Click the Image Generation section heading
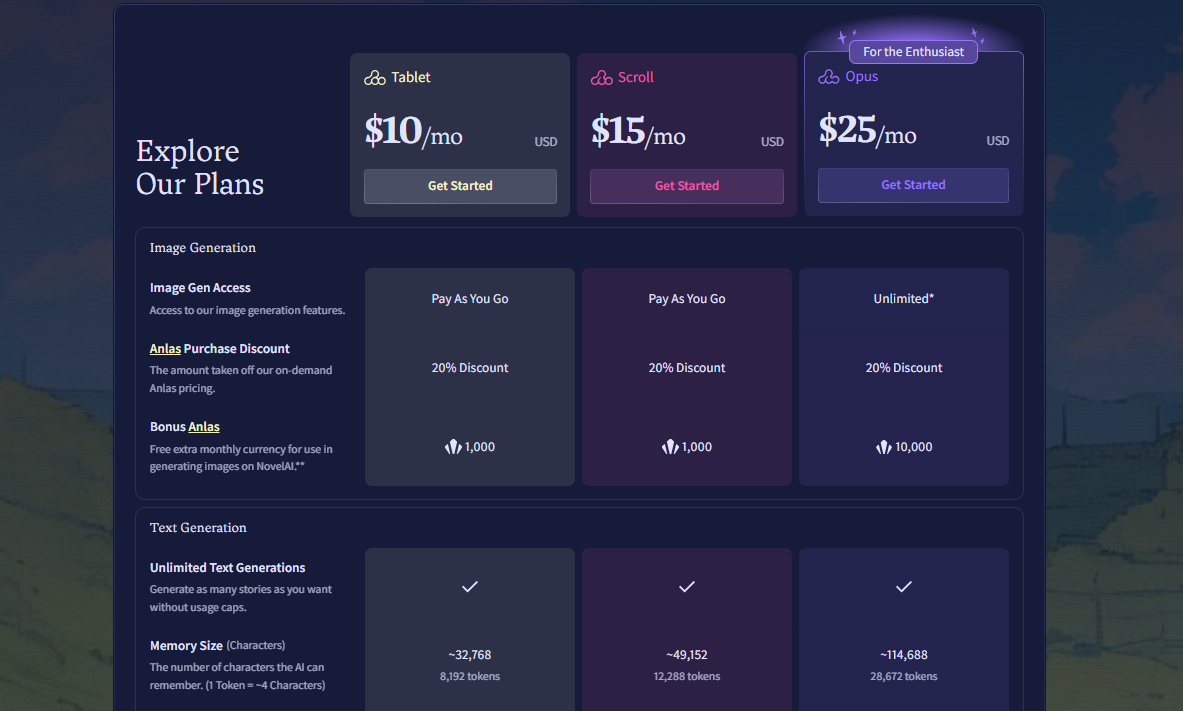Image resolution: width=1183 pixels, height=711 pixels. [202, 248]
